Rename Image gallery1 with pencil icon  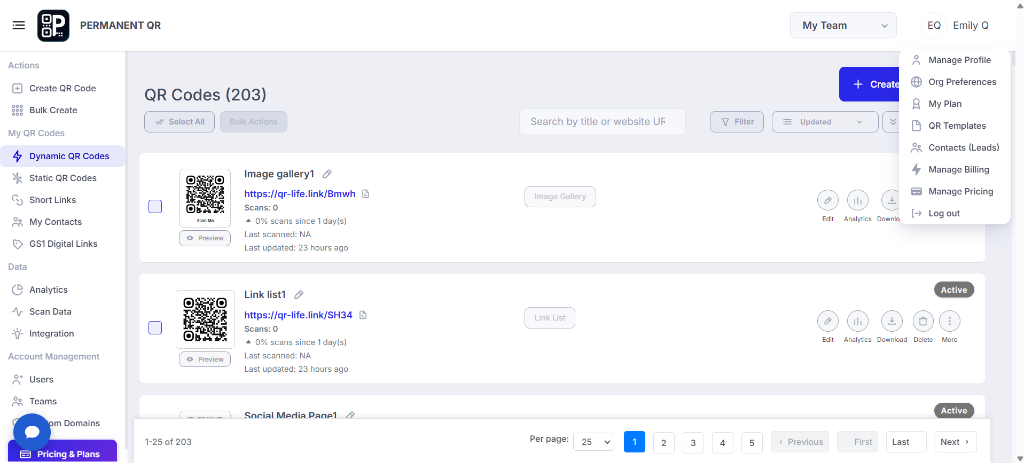tap(327, 174)
